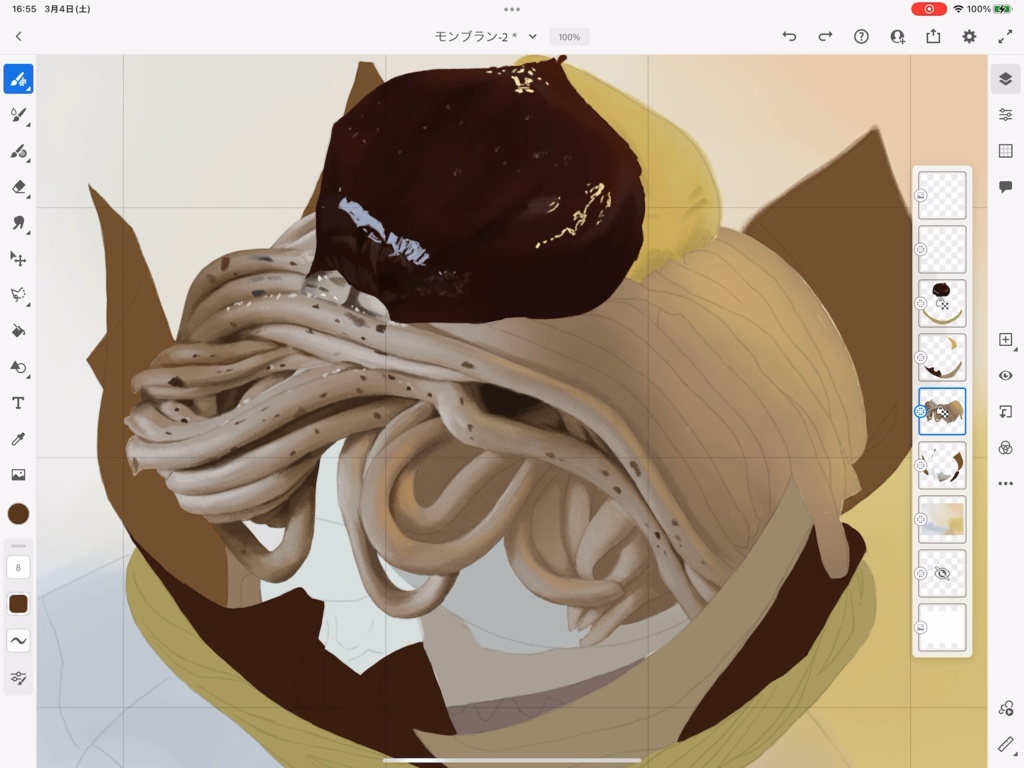
Task: Open the brush size value 8
Action: point(18,568)
